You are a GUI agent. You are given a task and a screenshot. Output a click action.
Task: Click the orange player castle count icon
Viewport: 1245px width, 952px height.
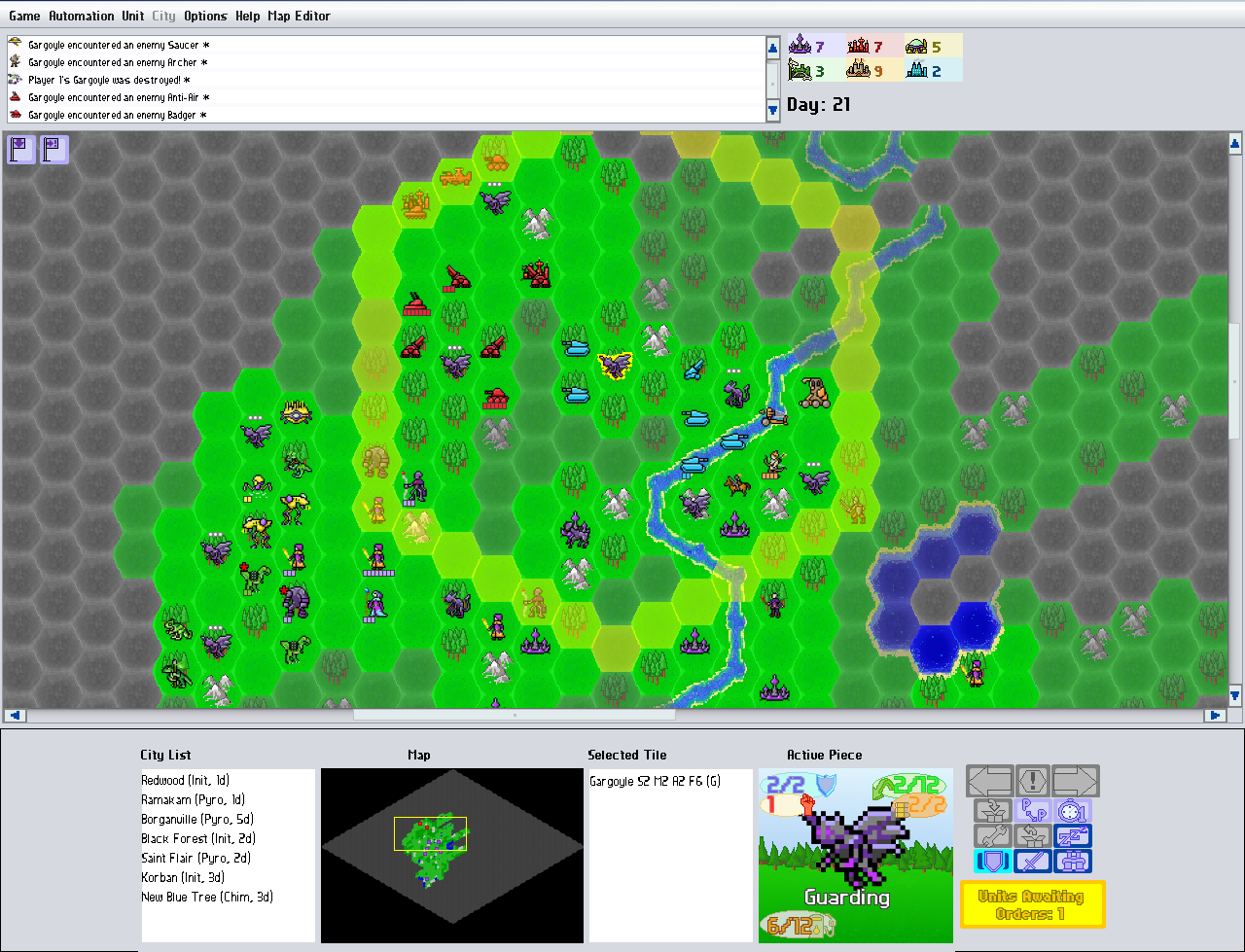point(858,70)
